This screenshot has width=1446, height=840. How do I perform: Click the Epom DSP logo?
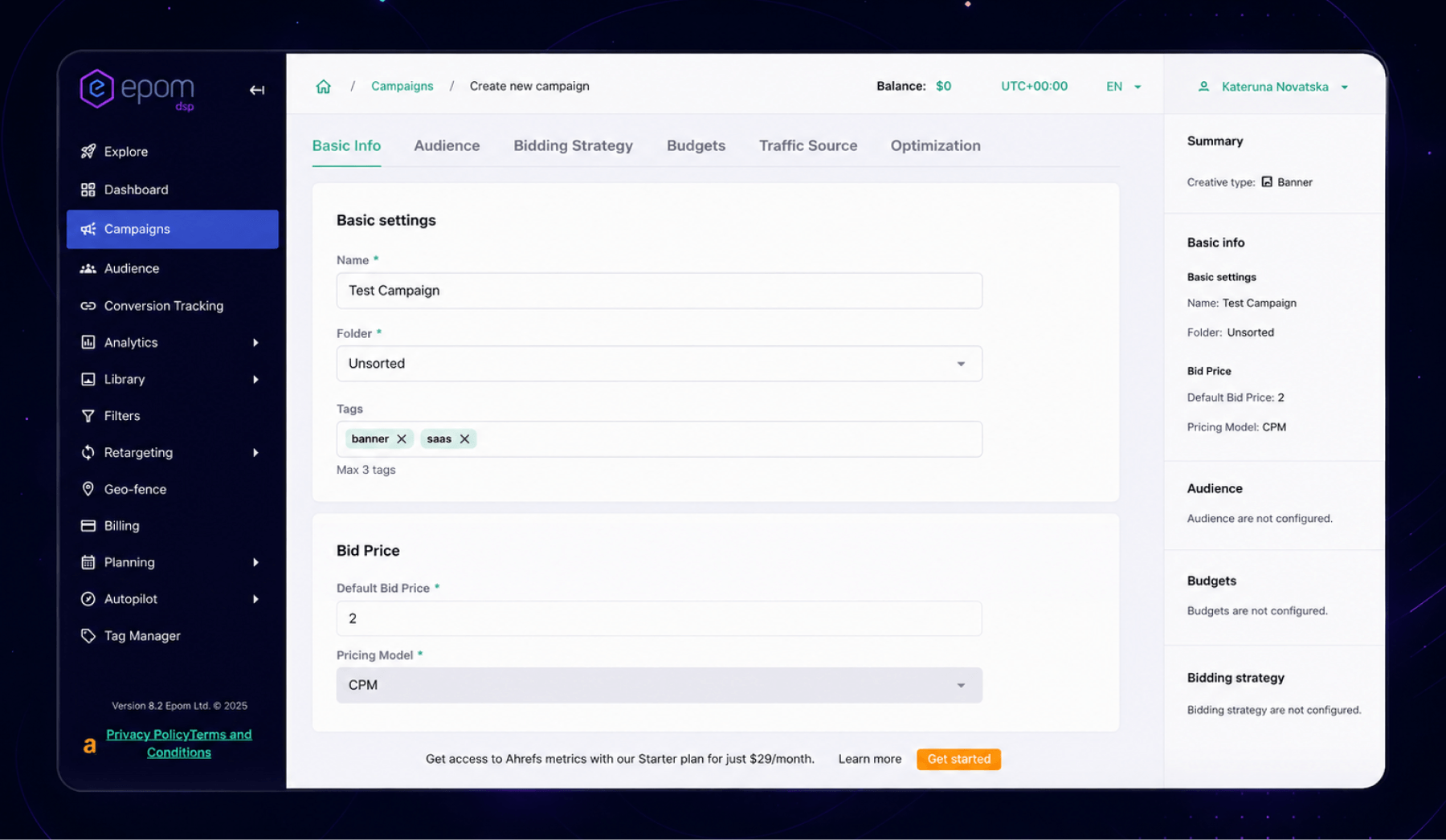(137, 90)
